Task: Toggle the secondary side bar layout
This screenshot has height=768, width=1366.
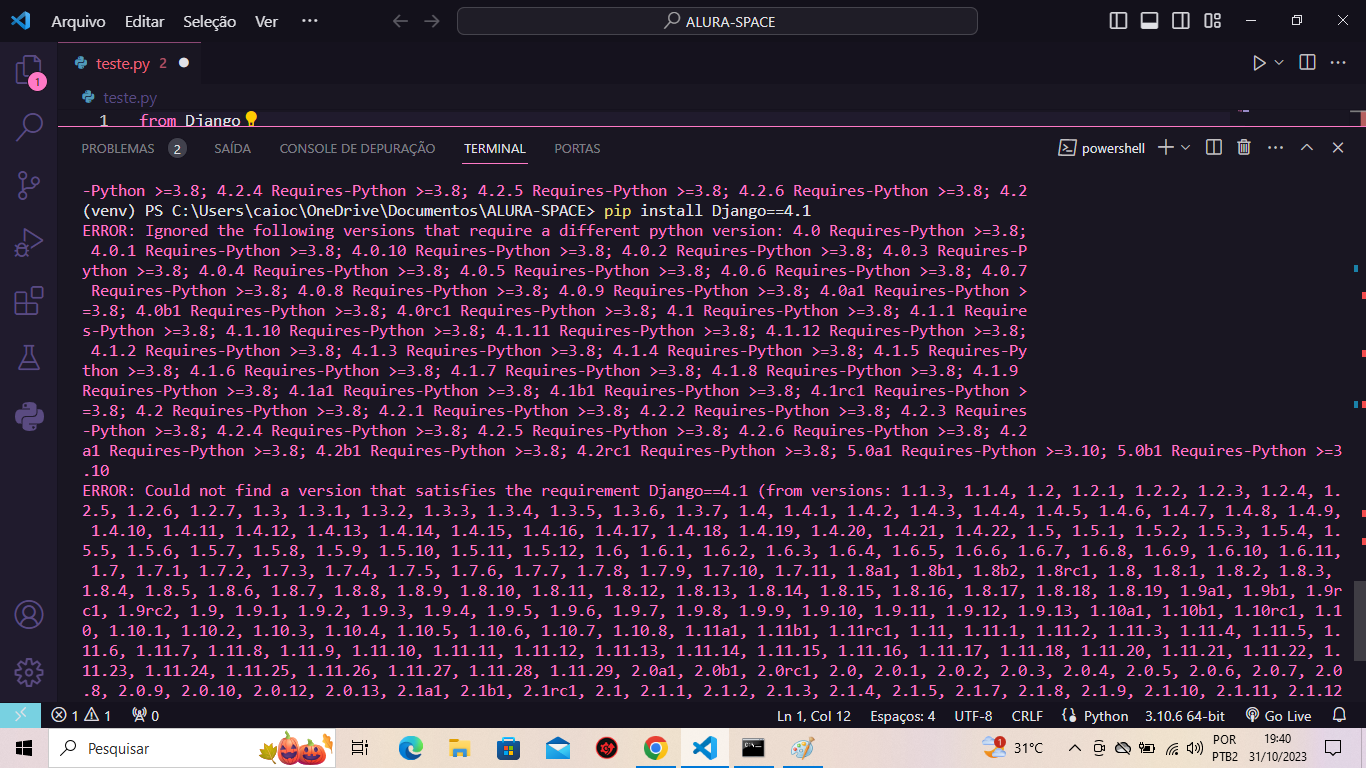Action: click(x=1181, y=21)
